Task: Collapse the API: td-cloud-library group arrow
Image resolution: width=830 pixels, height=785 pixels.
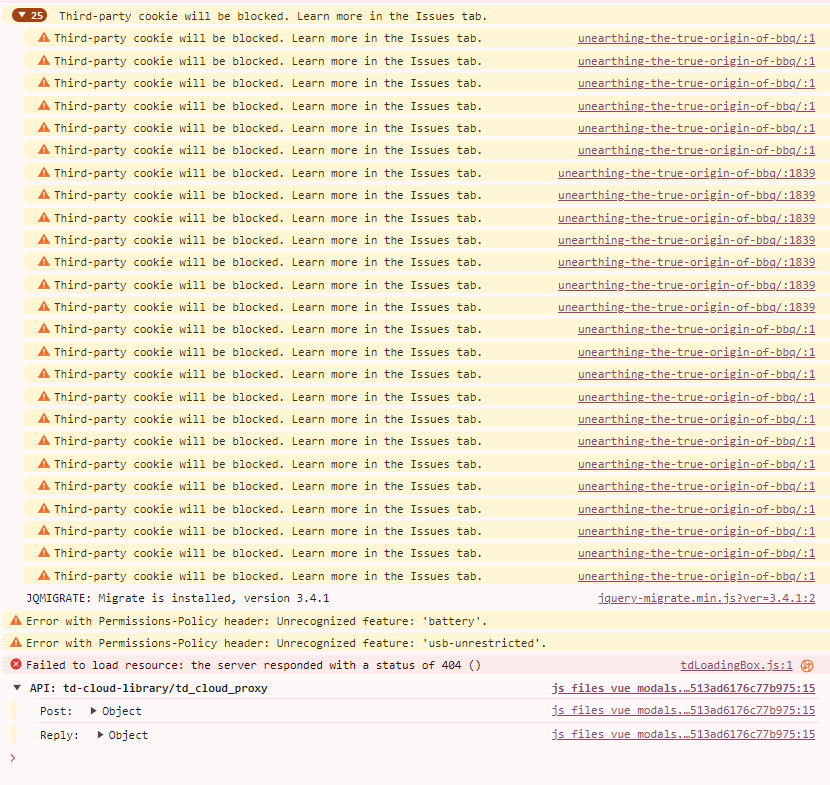Action: pyautogui.click(x=17, y=688)
